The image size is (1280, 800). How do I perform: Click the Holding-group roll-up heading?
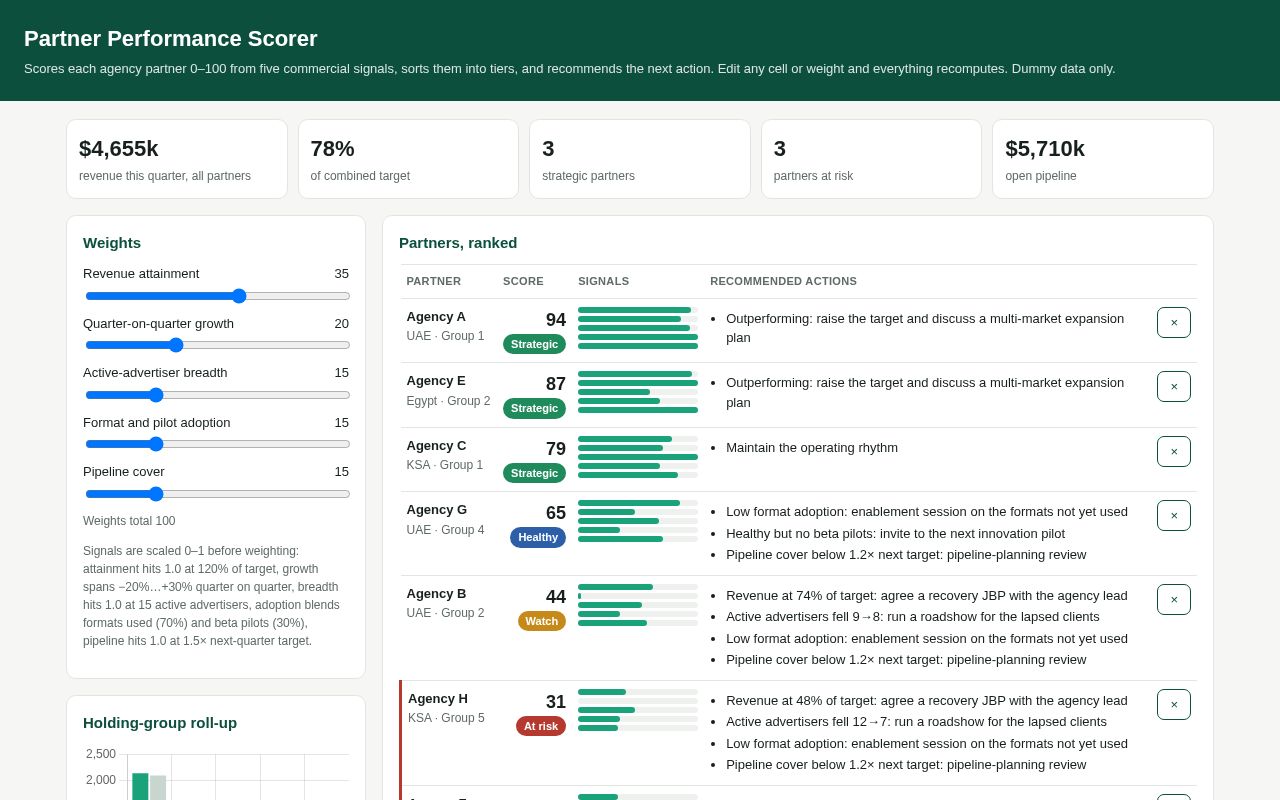click(x=160, y=723)
